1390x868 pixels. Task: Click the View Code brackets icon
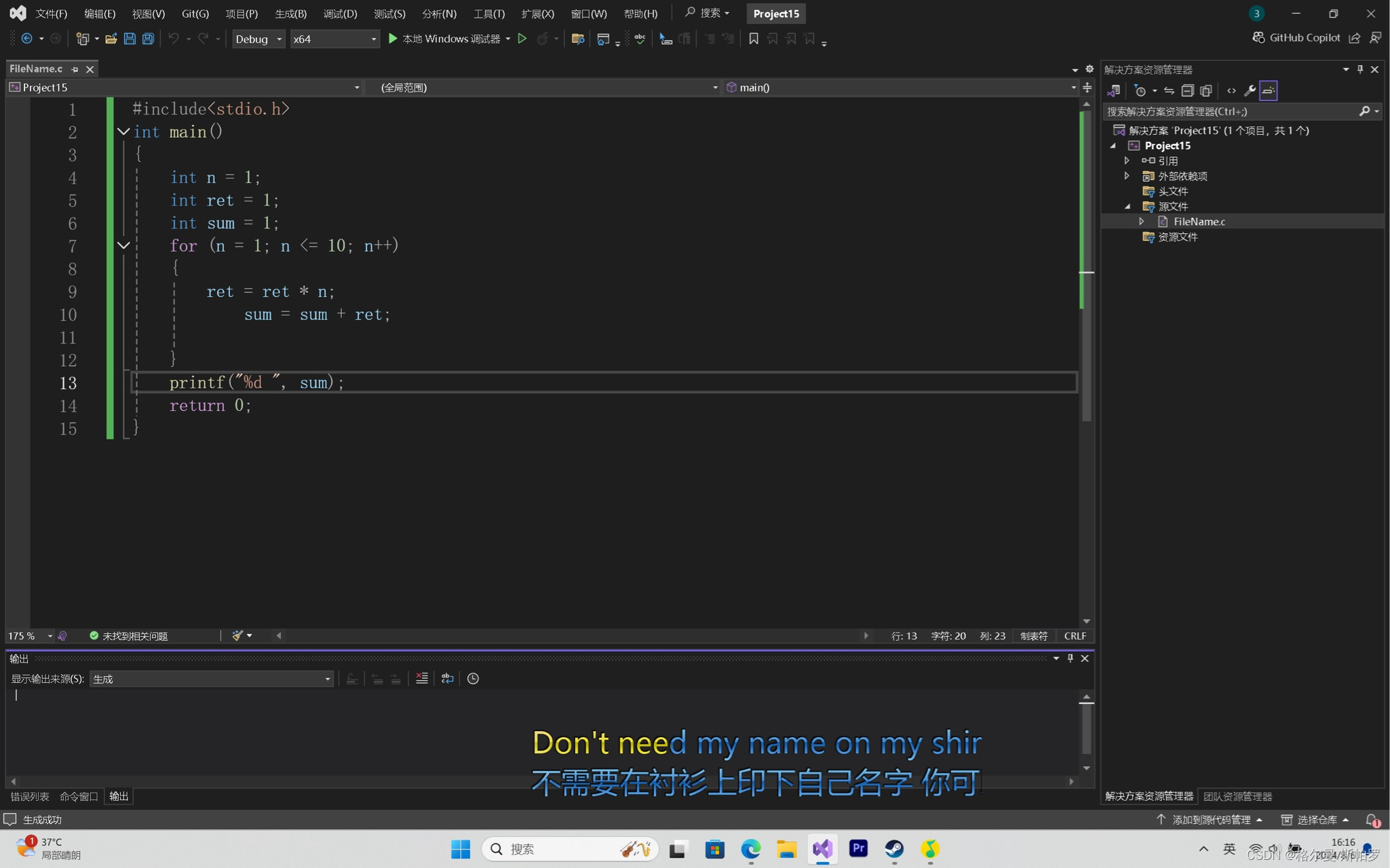(x=1231, y=90)
